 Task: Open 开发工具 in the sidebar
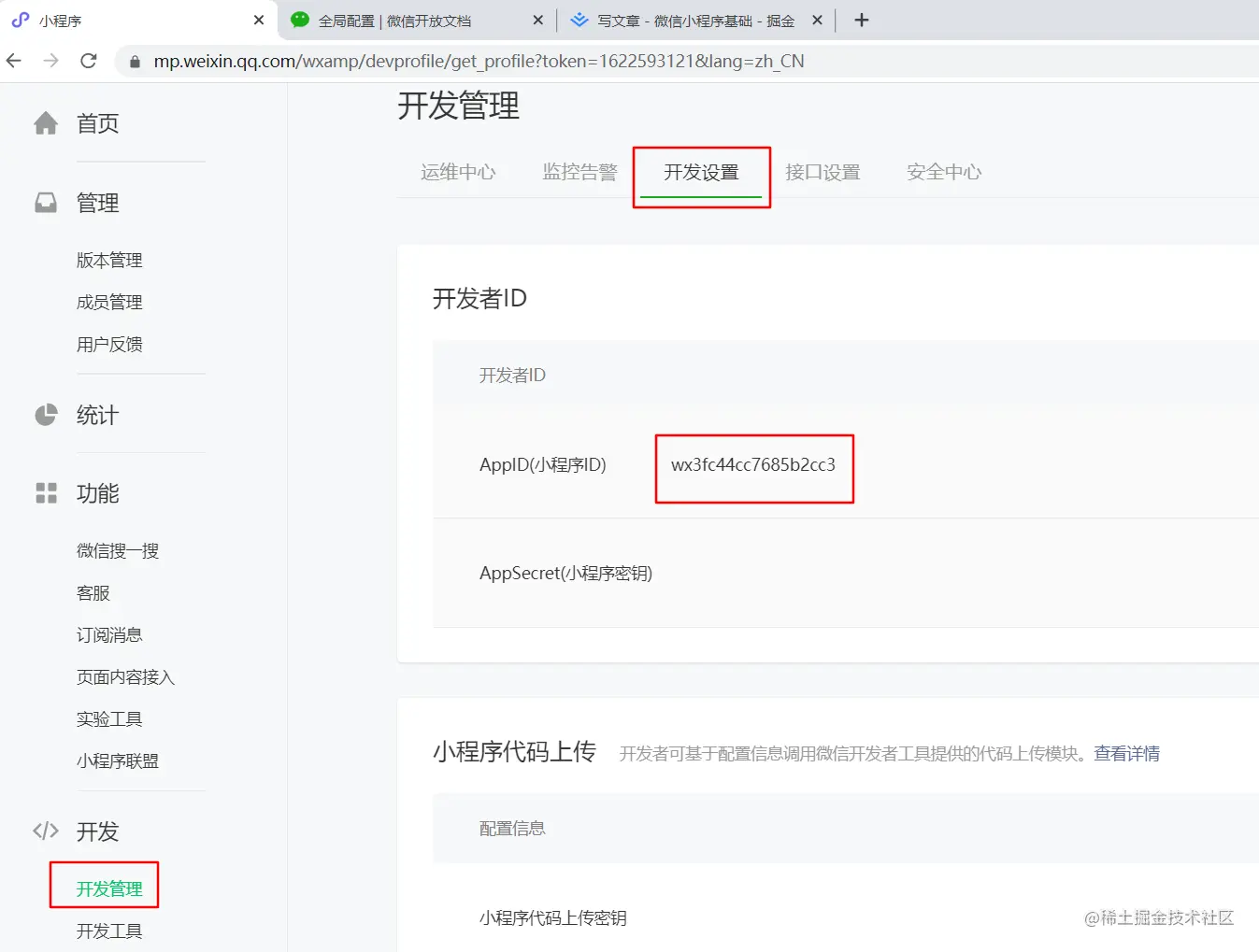(x=109, y=931)
